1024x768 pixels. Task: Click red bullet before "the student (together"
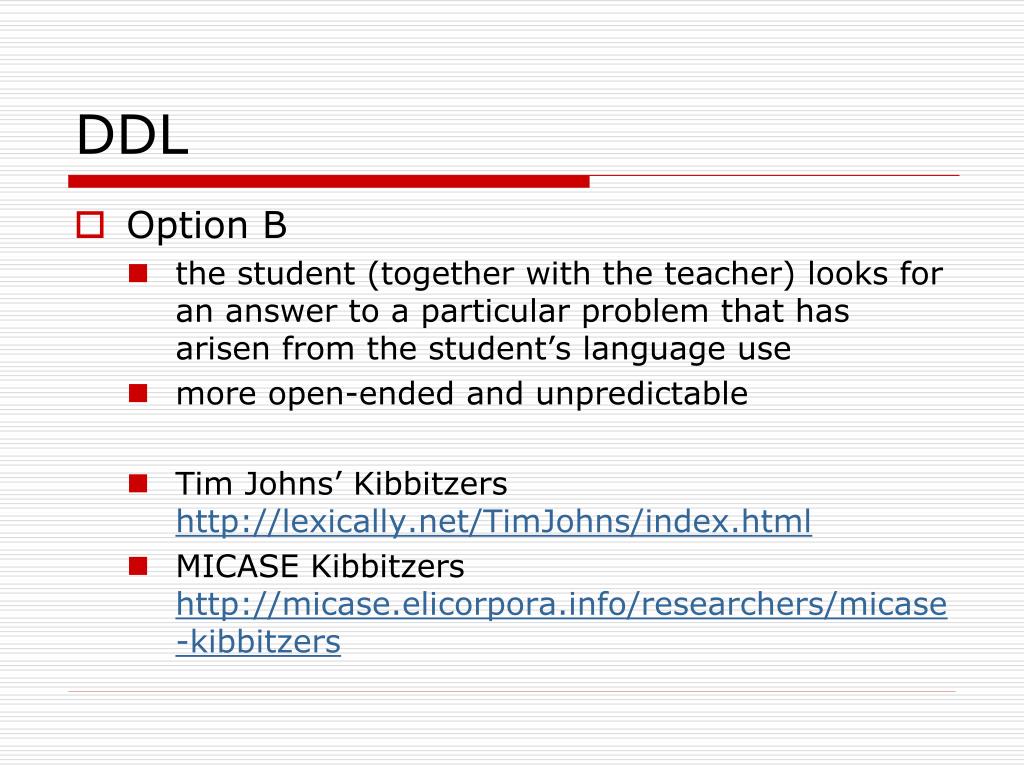click(x=138, y=273)
